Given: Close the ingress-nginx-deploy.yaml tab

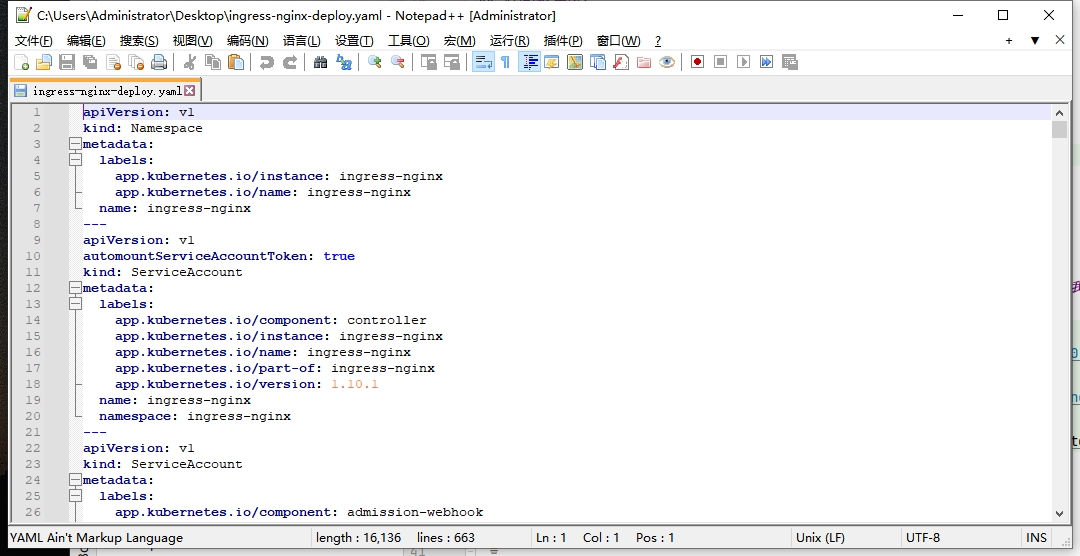Looking at the screenshot, I should click(x=190, y=91).
